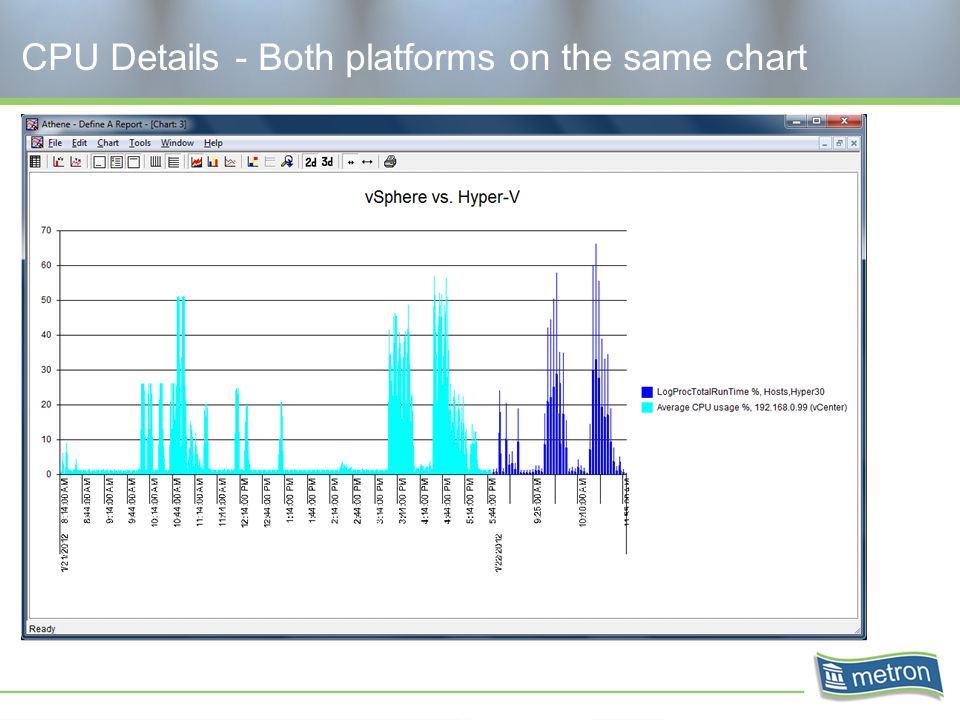Viewport: 960px width, 720px height.
Task: Select the layout icon with legend list
Action: coord(116,162)
